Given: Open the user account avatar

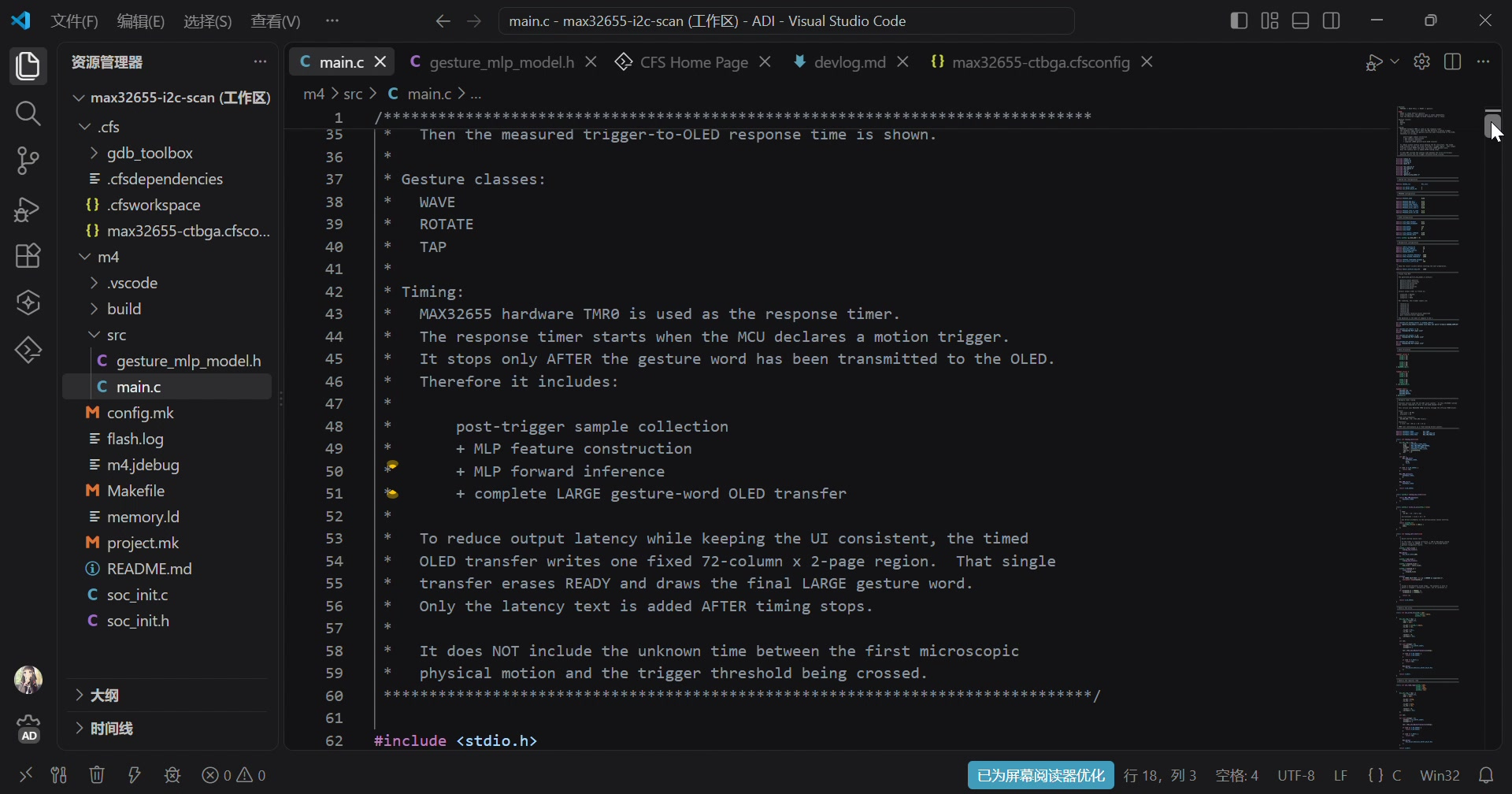Looking at the screenshot, I should (x=28, y=679).
